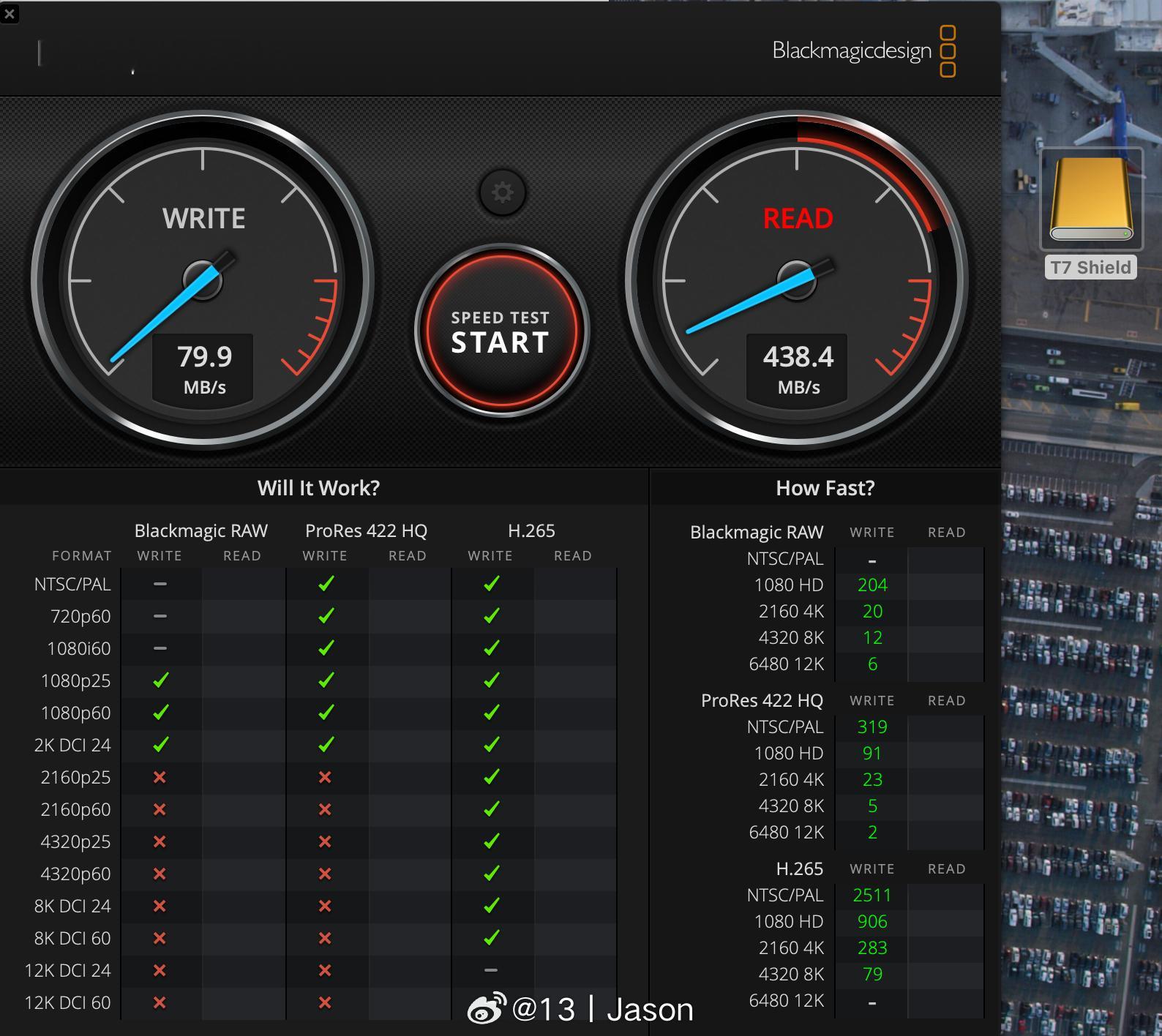Click the Blackmagic RAW write checkmark for 1080p25
Viewport: 1162px width, 1036px height.
point(160,680)
